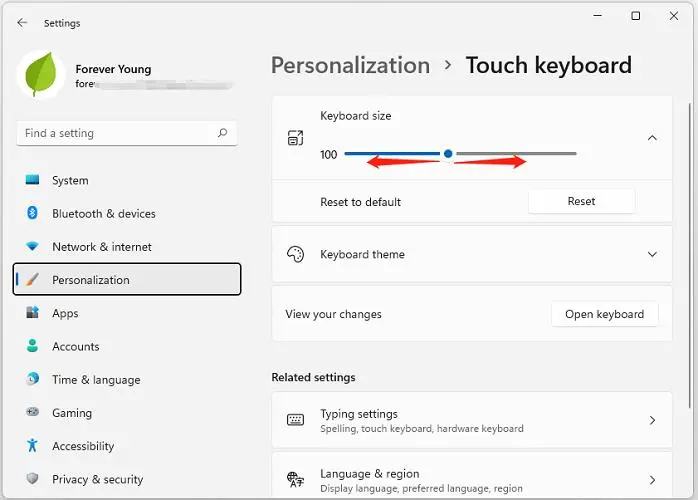Click the gray part of size slider track
This screenshot has height=500, width=698.
click(516, 154)
